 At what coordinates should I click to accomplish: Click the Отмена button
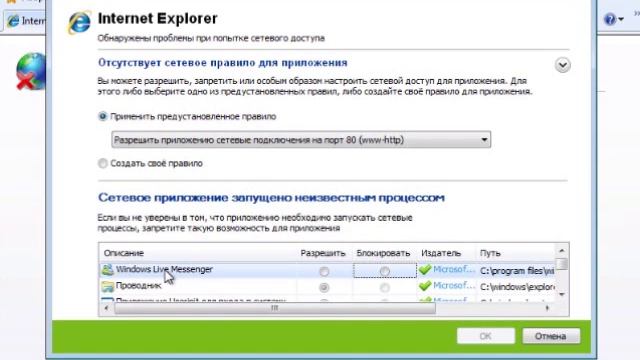(551, 336)
